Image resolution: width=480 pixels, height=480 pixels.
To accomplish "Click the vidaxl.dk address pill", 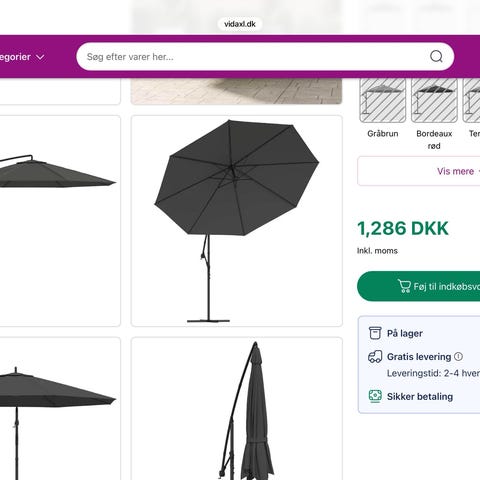I will [x=240, y=24].
